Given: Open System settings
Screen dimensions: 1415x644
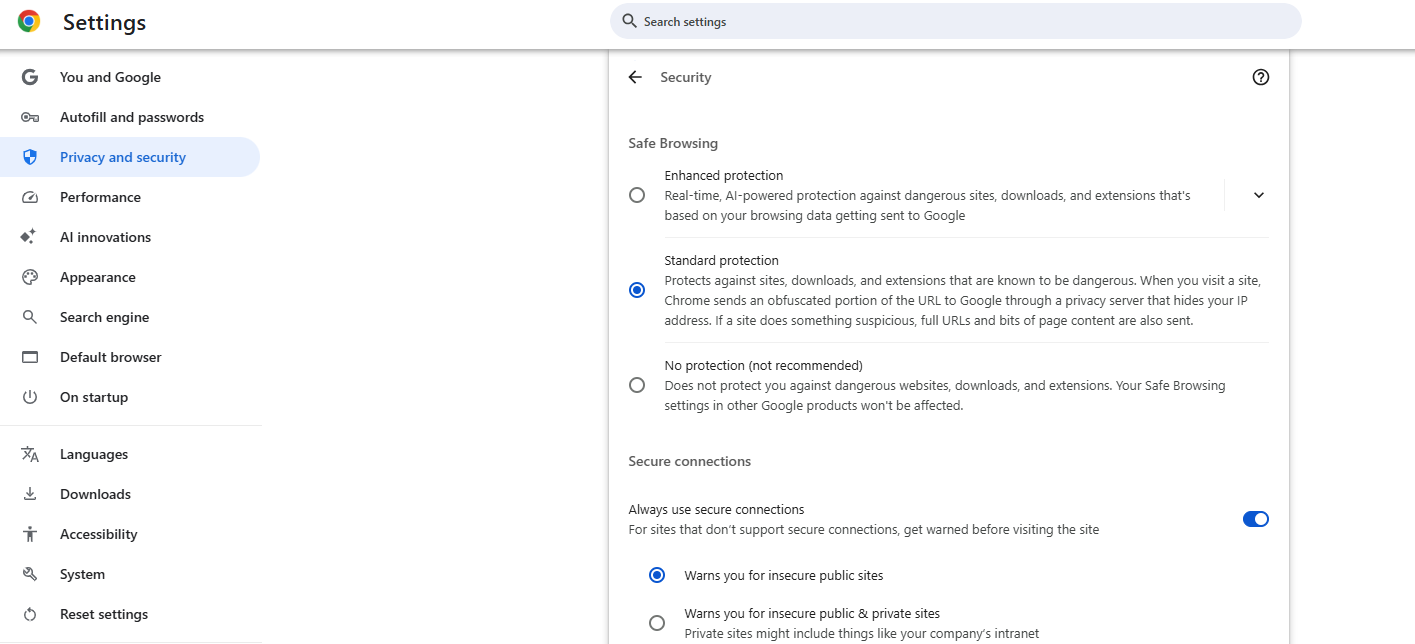Looking at the screenshot, I should [x=130, y=574].
